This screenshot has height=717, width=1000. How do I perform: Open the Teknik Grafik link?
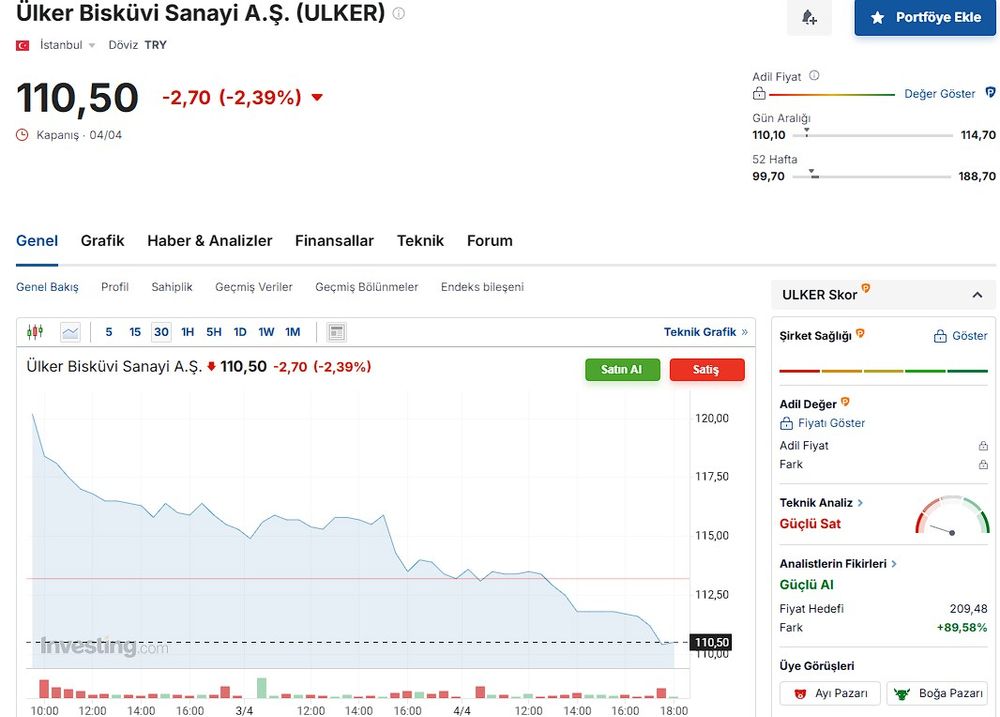coord(705,332)
